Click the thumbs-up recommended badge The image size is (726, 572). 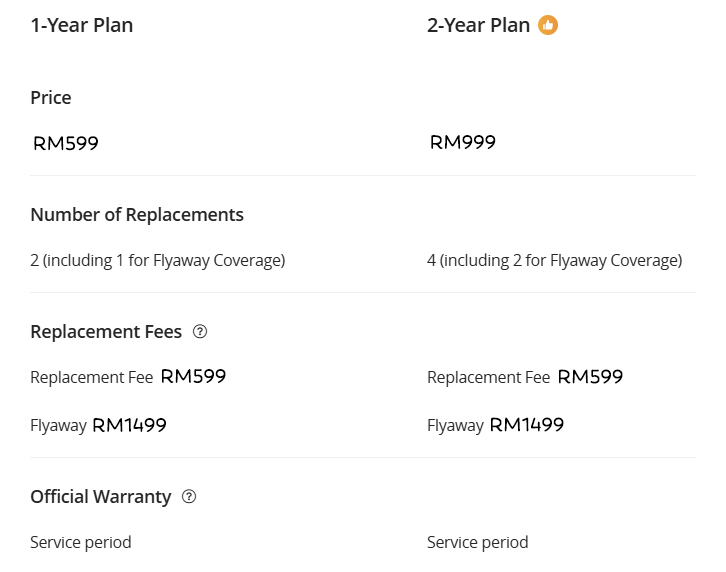pyautogui.click(x=548, y=25)
